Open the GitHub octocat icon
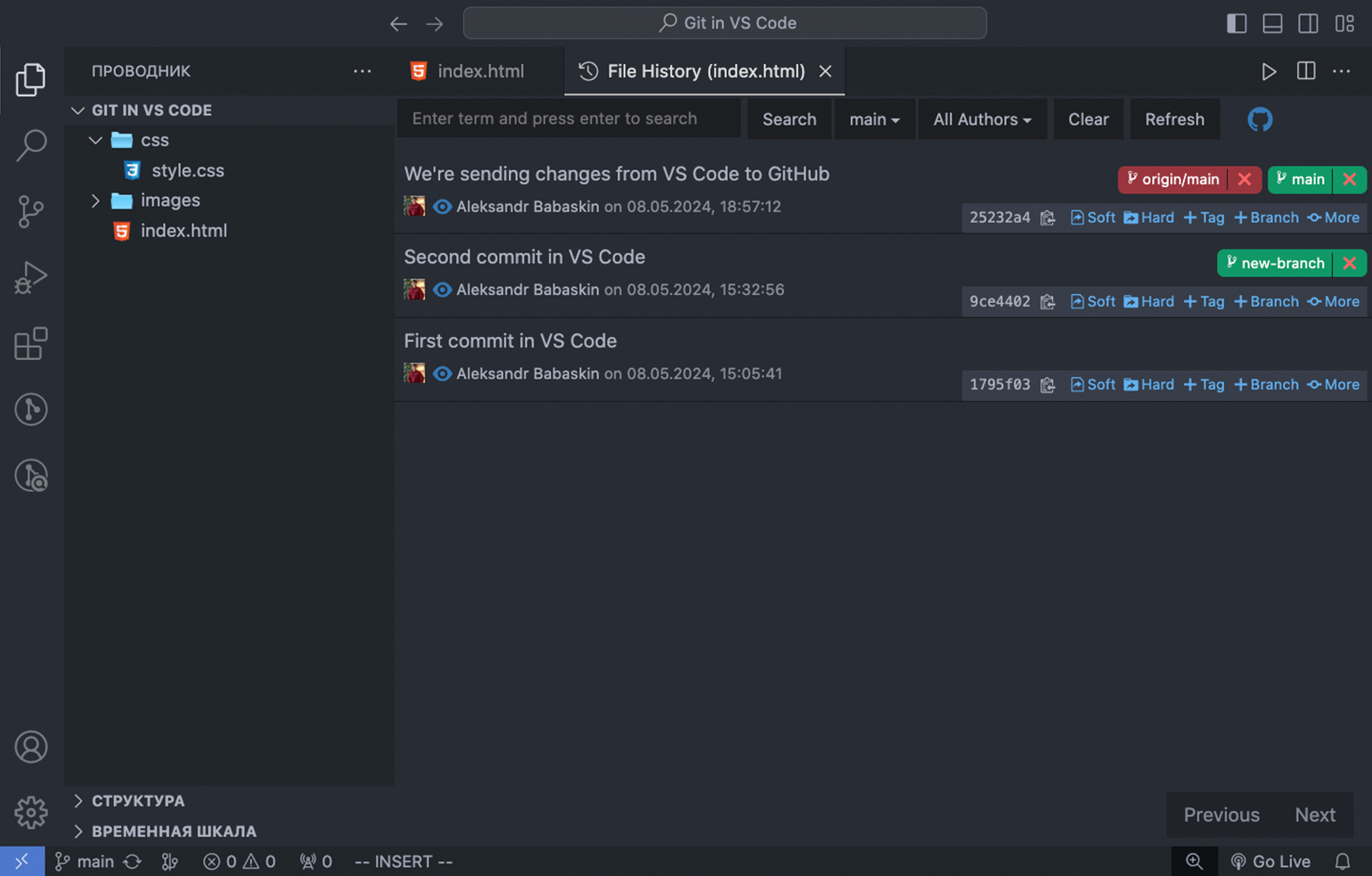 [x=1260, y=119]
